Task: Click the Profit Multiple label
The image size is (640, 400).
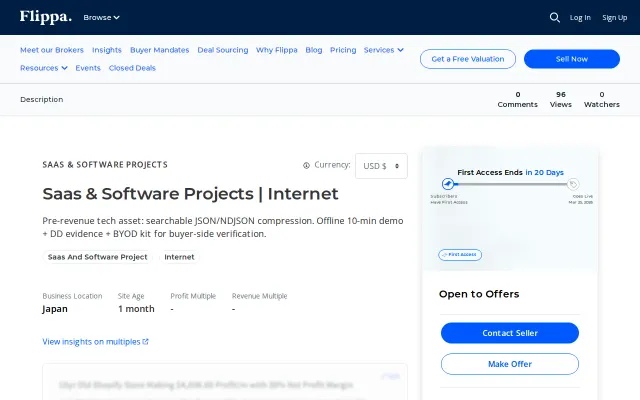Action: point(193,296)
